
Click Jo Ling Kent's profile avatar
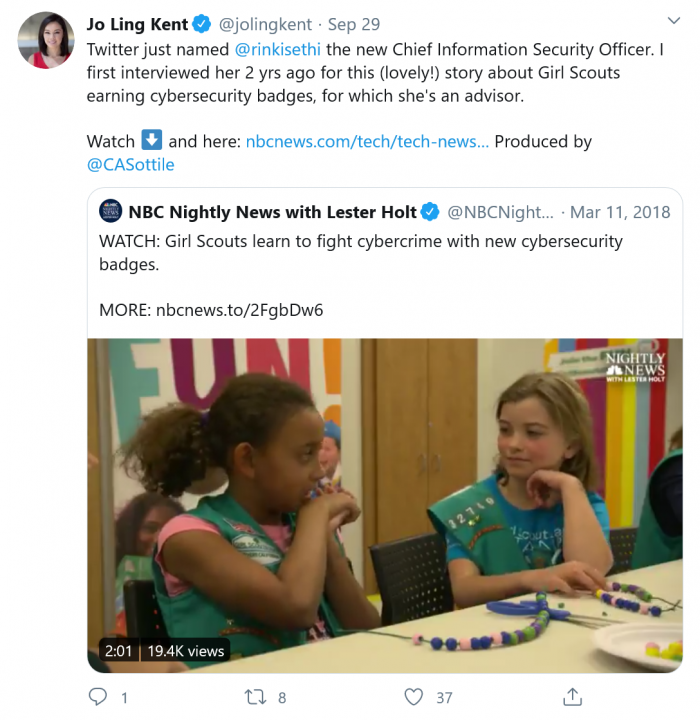pyautogui.click(x=45, y=40)
